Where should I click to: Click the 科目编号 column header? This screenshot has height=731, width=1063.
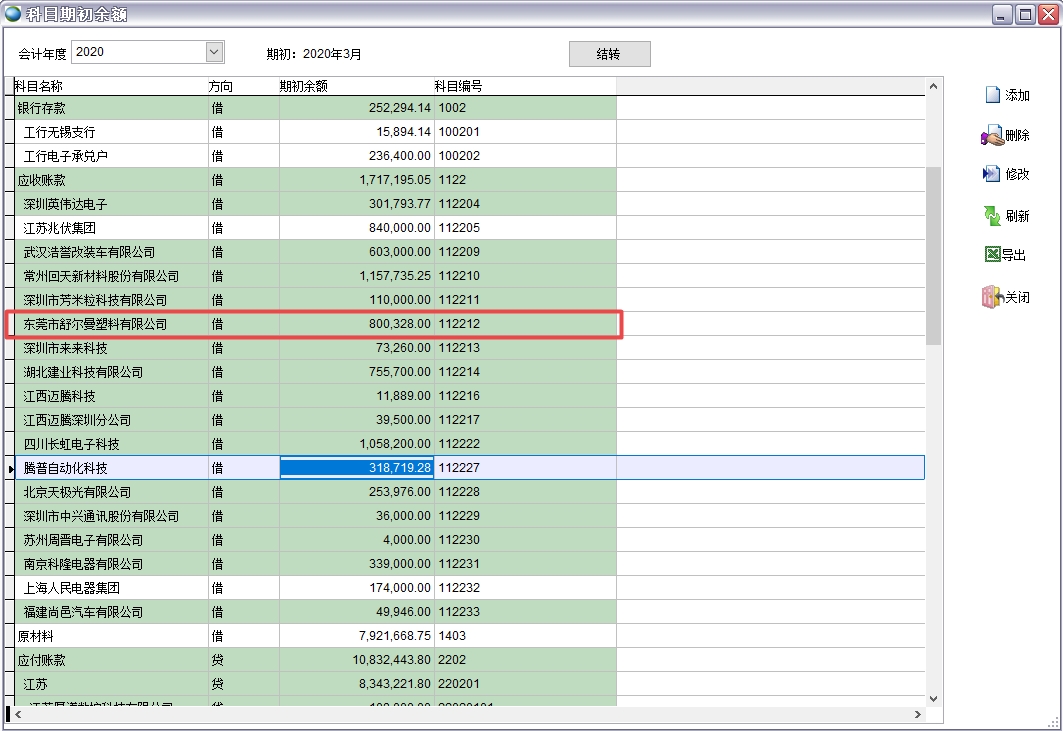tap(458, 87)
